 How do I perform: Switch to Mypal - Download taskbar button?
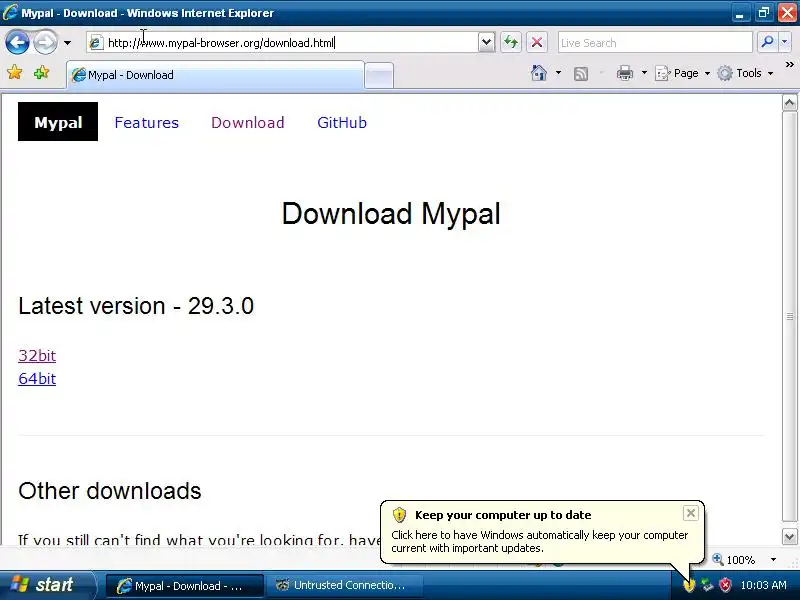(x=184, y=586)
